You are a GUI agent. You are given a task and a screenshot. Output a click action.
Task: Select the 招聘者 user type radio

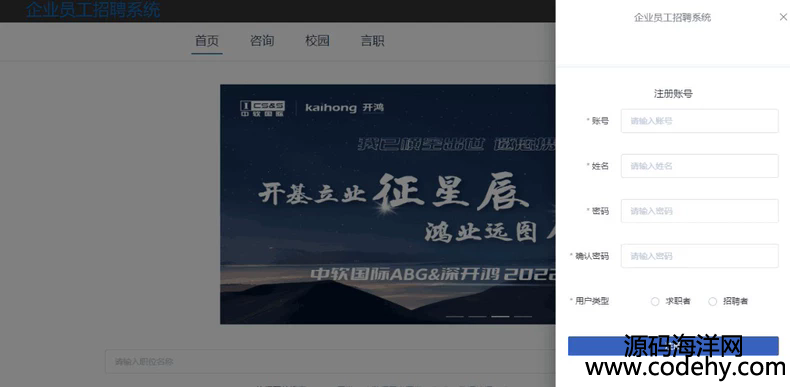[712, 301]
